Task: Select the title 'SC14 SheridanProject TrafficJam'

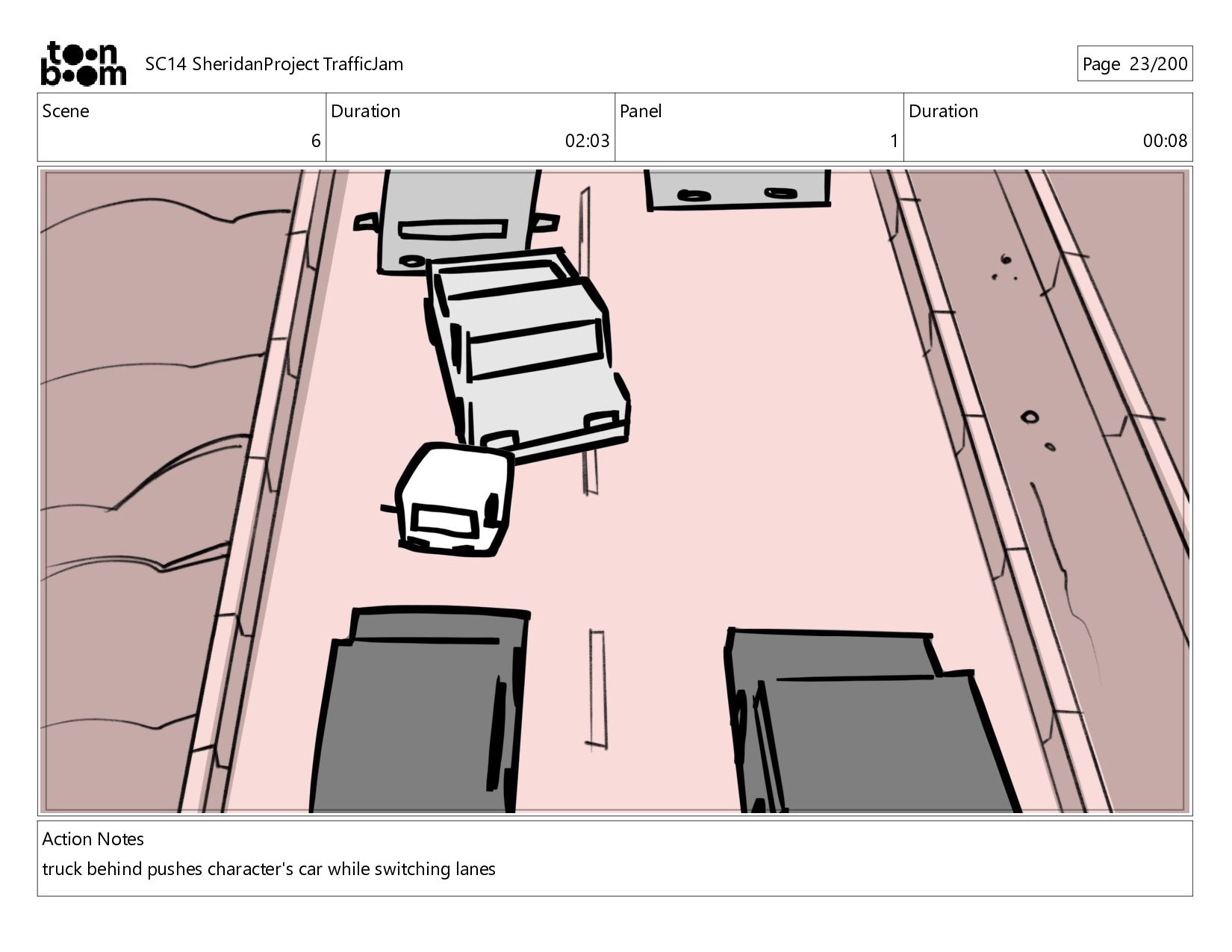Action: pos(274,64)
